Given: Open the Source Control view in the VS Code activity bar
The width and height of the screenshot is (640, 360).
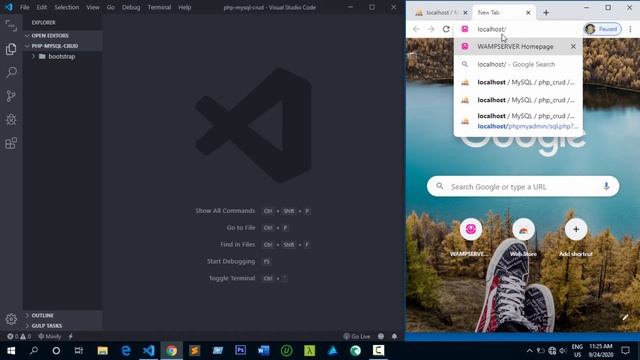Looking at the screenshot, I should coord(11,96).
